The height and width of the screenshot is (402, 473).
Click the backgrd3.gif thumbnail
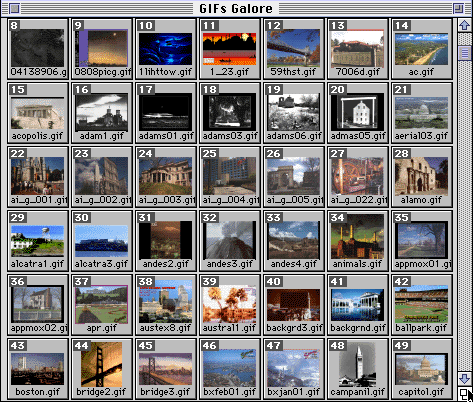[x=294, y=305]
